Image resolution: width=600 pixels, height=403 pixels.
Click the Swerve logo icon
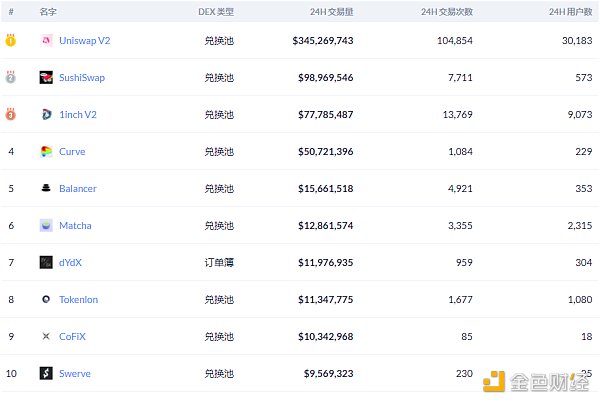[x=46, y=373]
